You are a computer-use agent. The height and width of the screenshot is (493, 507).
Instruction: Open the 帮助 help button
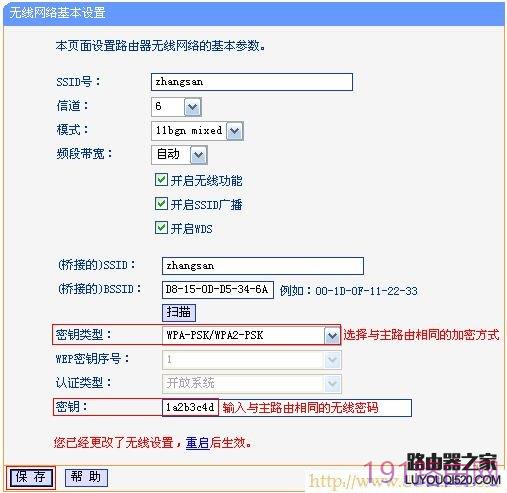point(86,477)
